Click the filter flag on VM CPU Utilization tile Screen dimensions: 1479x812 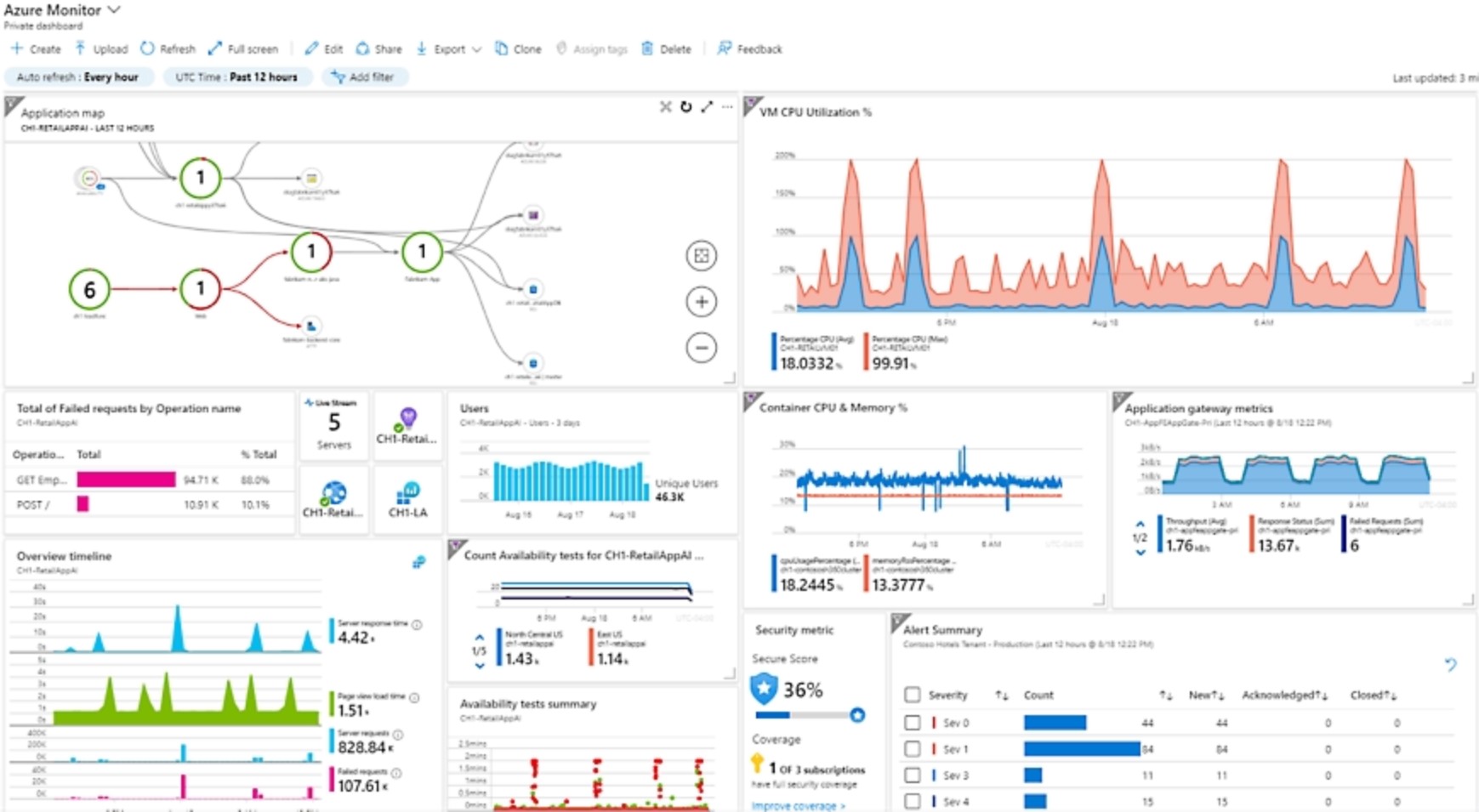pos(753,105)
